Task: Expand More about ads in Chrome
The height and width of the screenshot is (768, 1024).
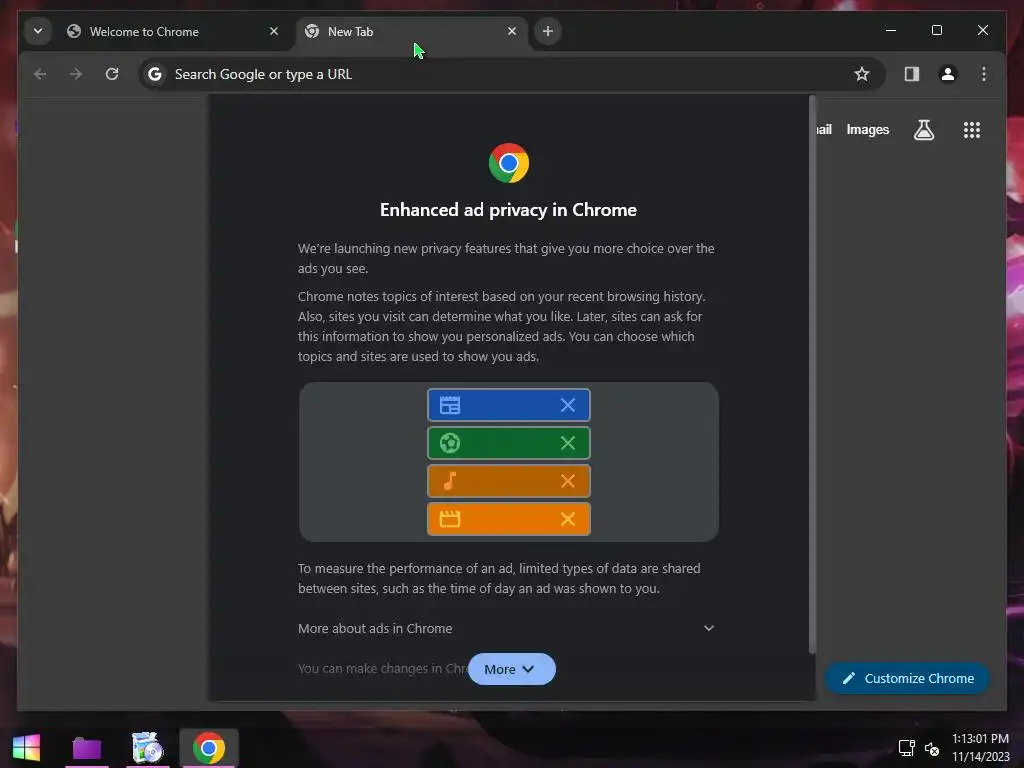Action: coord(507,628)
